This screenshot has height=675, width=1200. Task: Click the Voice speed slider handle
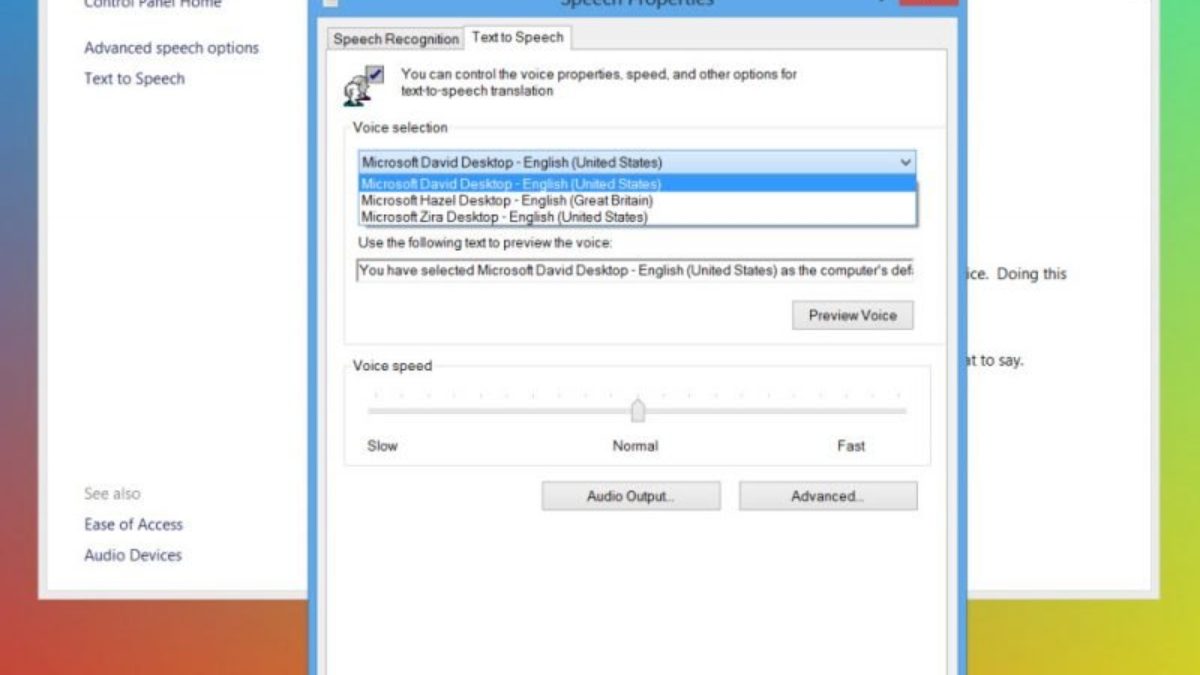pos(638,410)
